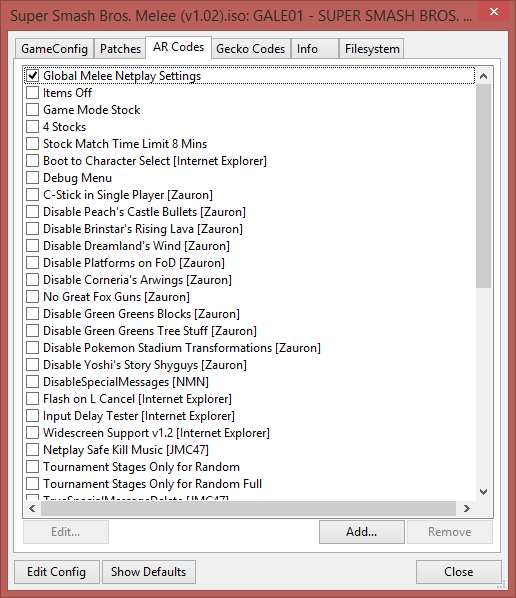Check Input Delay Tester checkbox
Screen dimensions: 516x598
pyautogui.click(x=32, y=415)
